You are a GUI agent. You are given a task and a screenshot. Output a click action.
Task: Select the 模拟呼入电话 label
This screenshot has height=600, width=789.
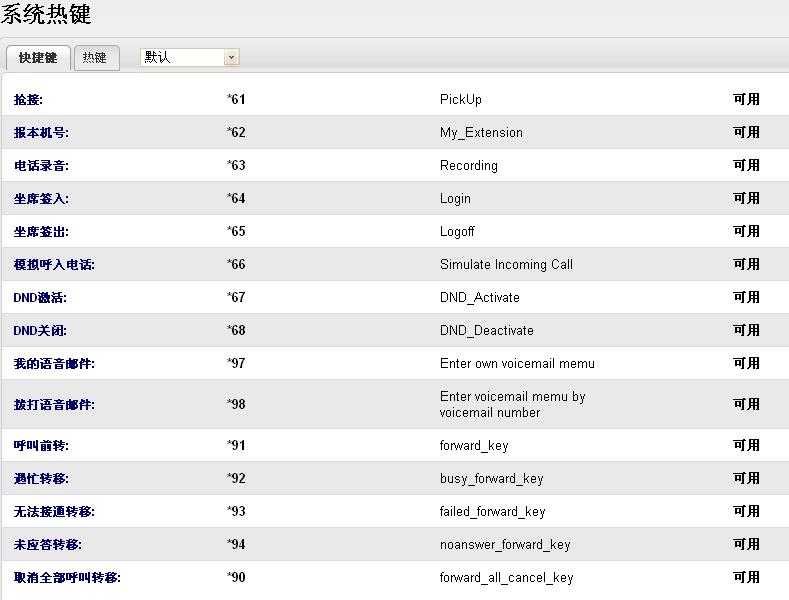click(54, 265)
